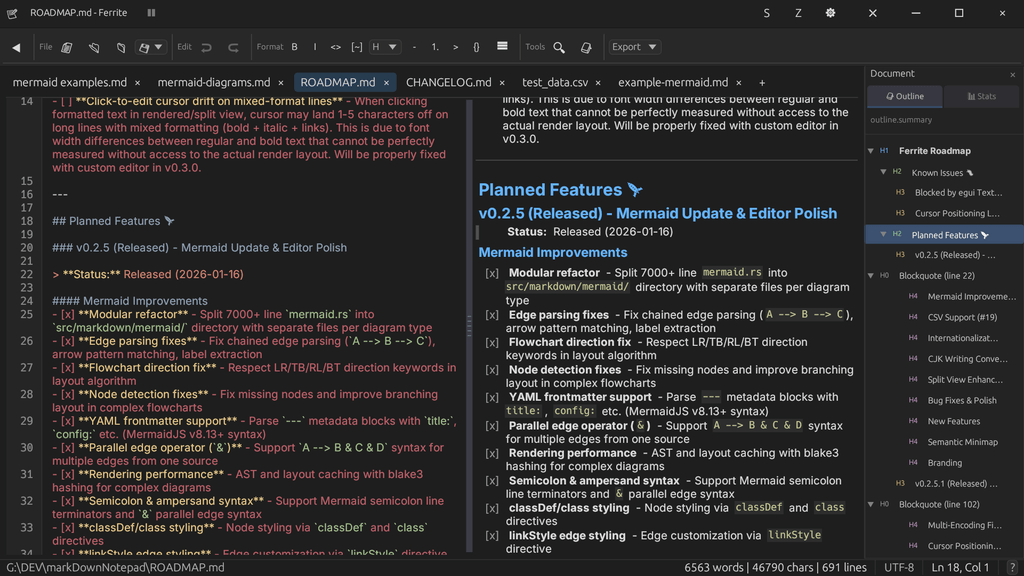Open a new tab with the plus button
The width and height of the screenshot is (1024, 576).
tap(762, 82)
